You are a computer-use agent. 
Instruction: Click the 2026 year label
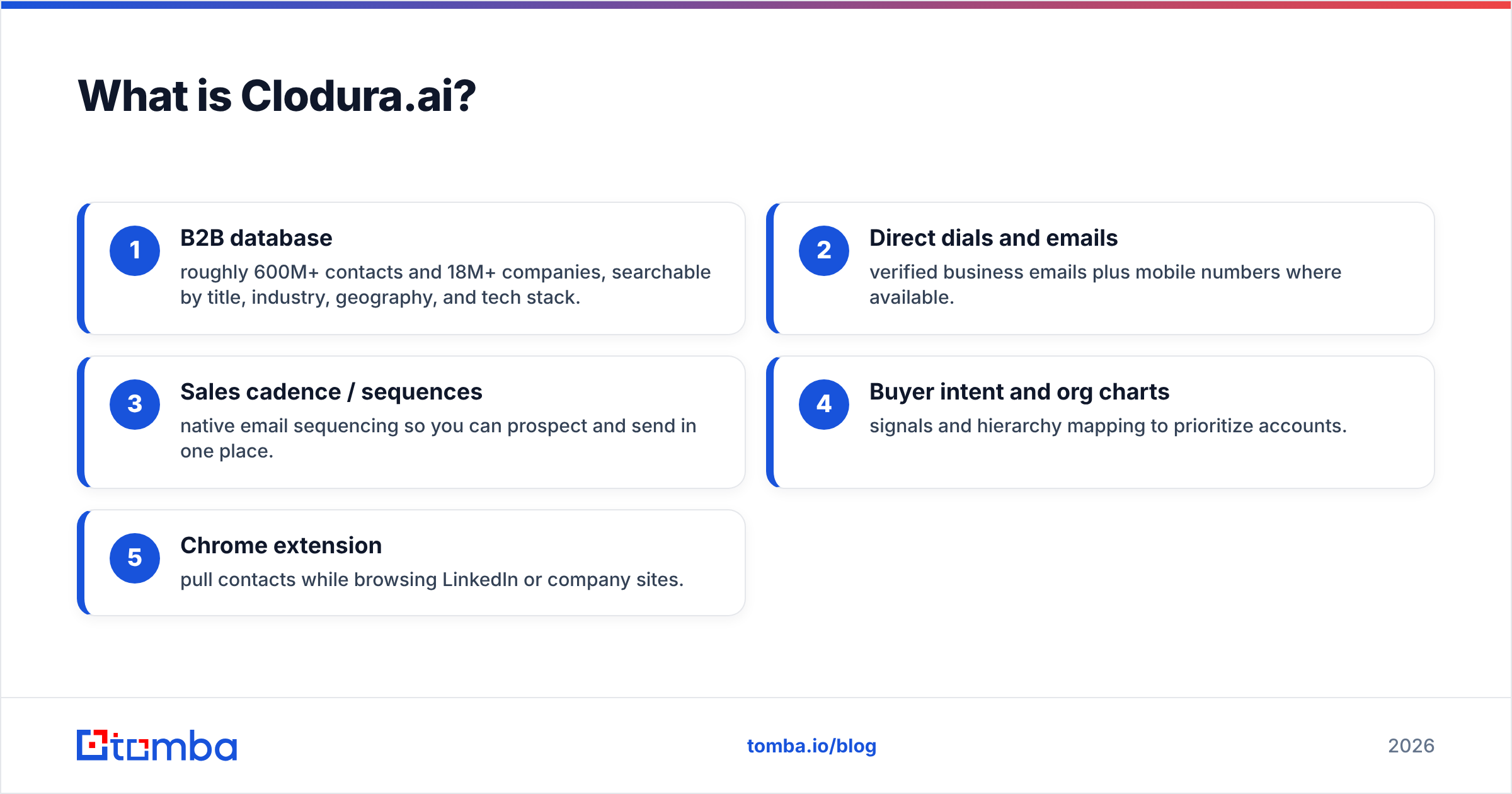(1411, 746)
